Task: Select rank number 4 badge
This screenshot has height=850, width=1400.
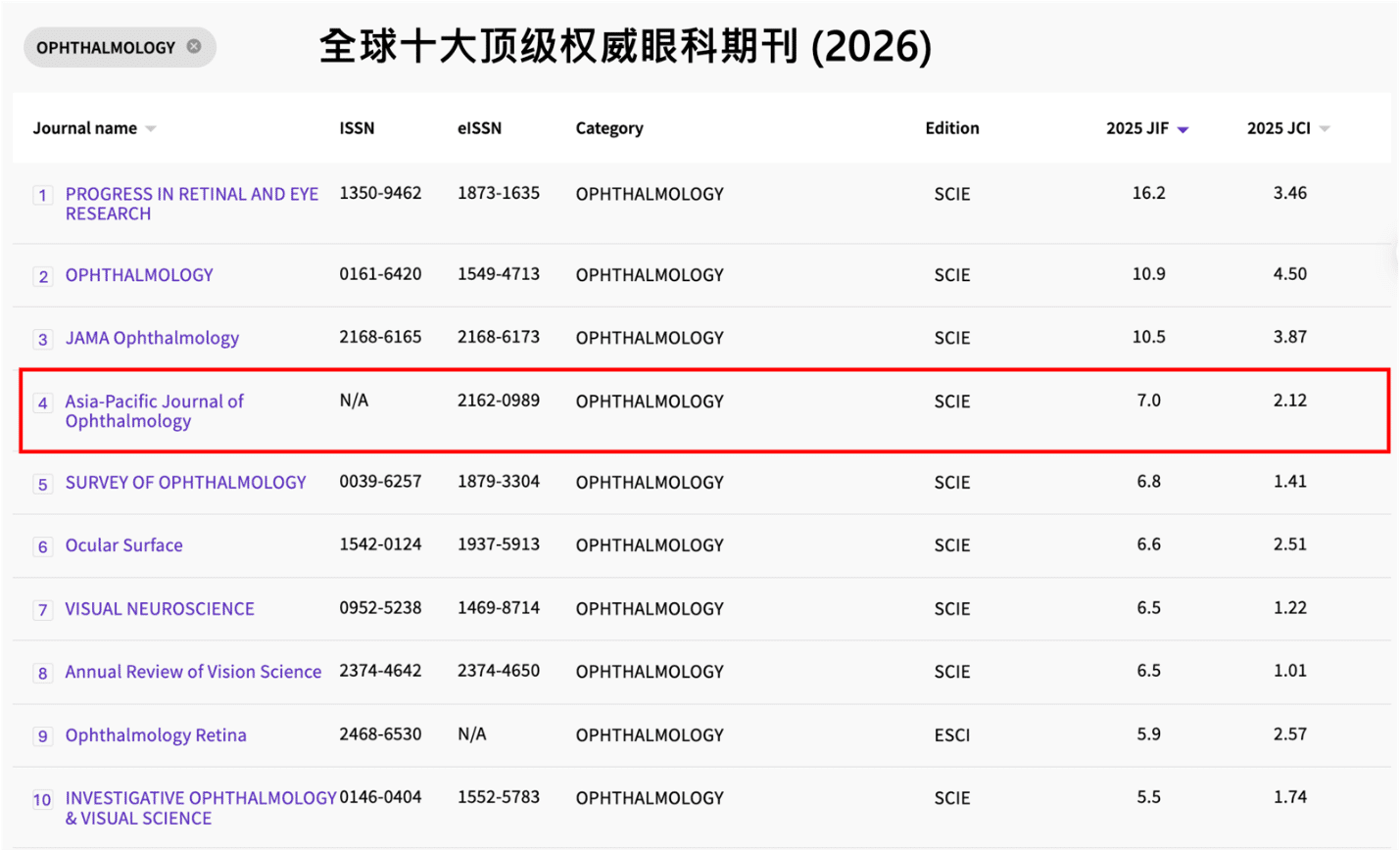Action: (x=42, y=402)
